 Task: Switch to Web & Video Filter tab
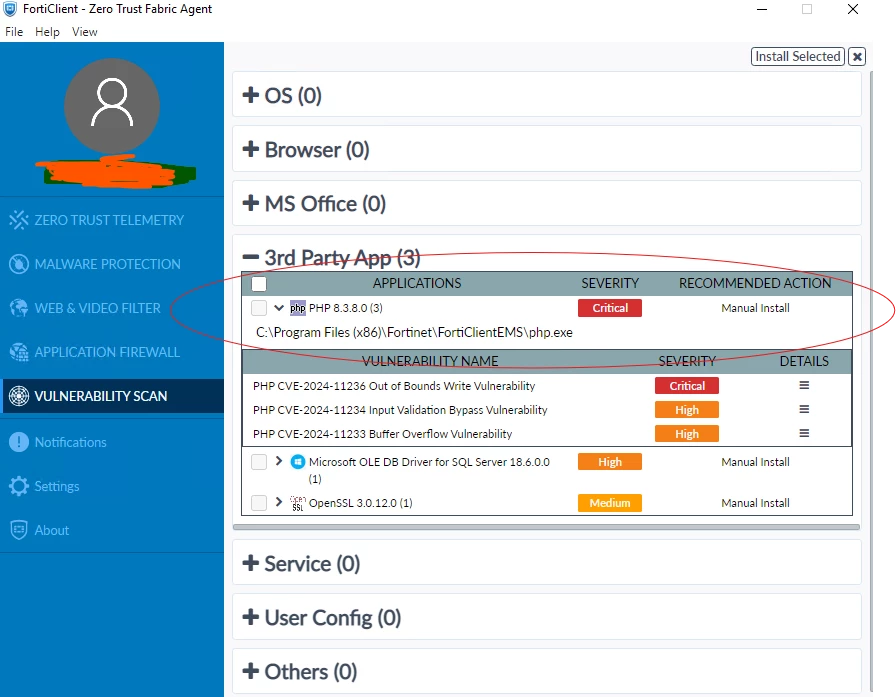coord(112,308)
